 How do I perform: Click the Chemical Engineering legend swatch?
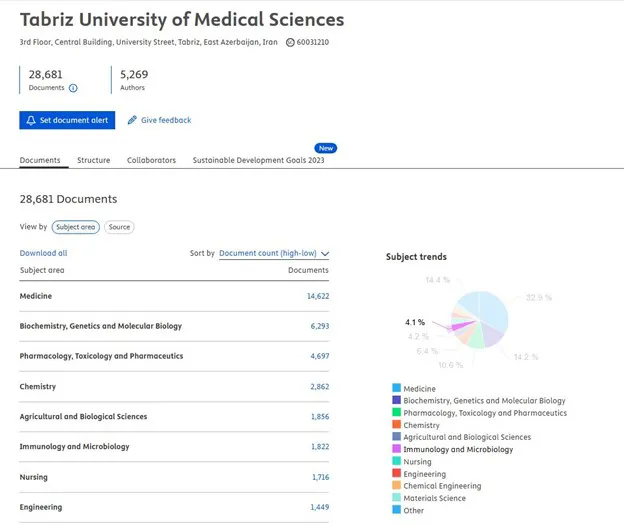coord(396,485)
